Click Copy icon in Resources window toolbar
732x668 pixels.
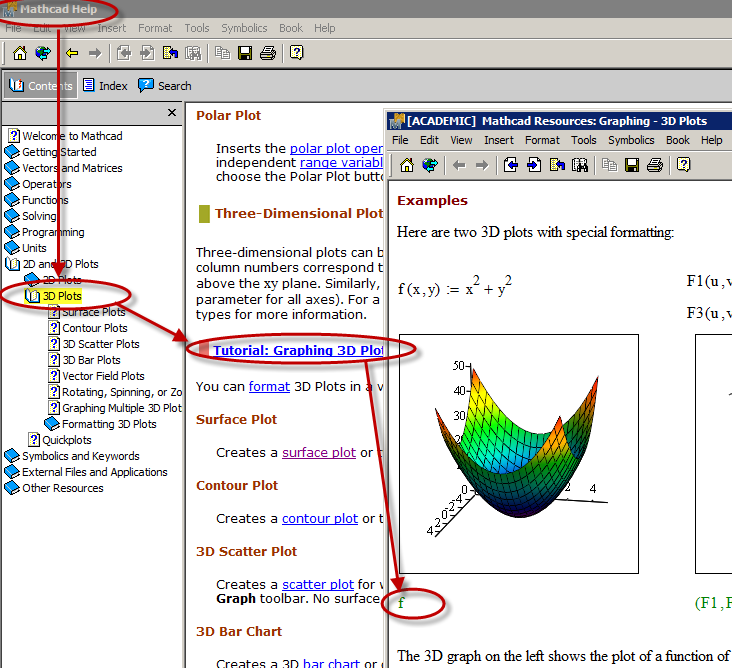(x=609, y=165)
